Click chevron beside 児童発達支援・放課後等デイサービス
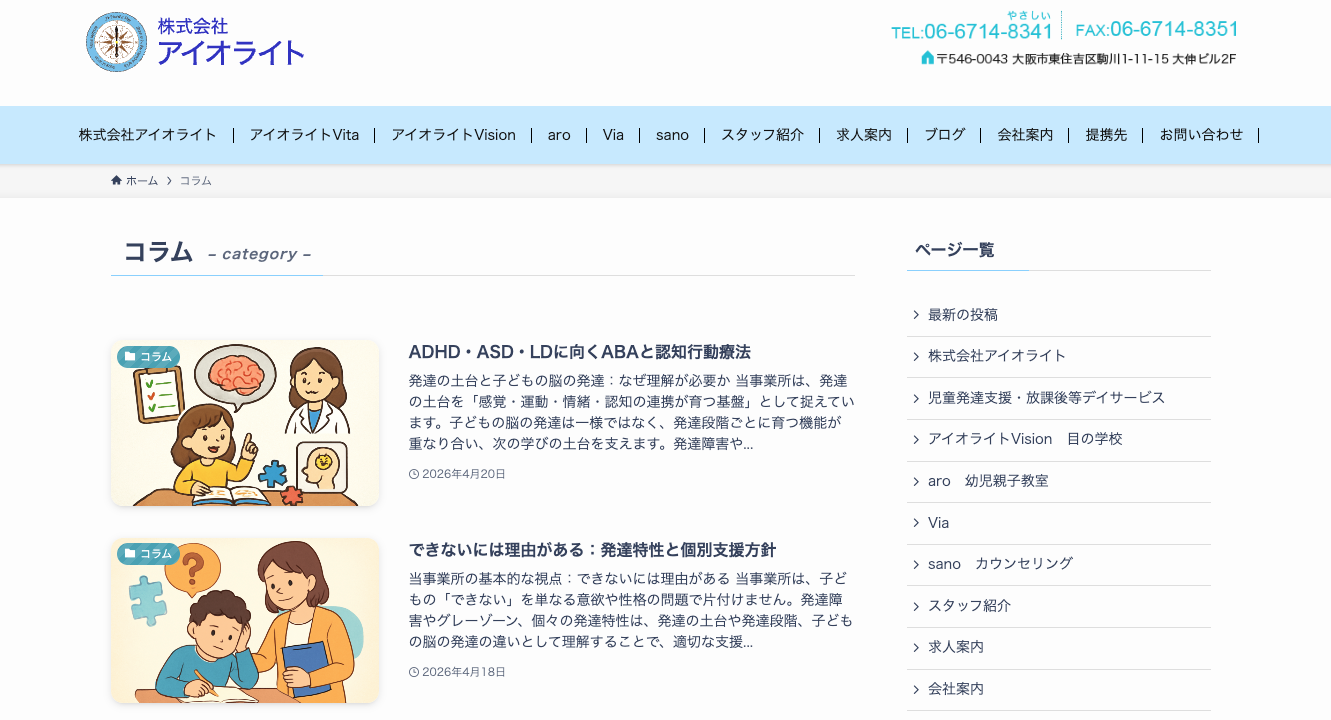Viewport: 1331px width, 720px height. (x=916, y=398)
